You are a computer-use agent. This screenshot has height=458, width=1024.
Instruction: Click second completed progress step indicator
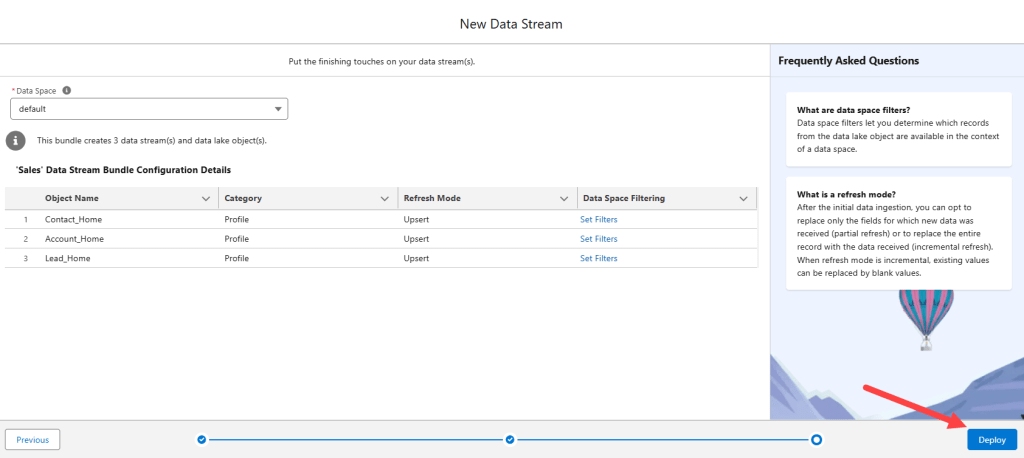tap(510, 439)
